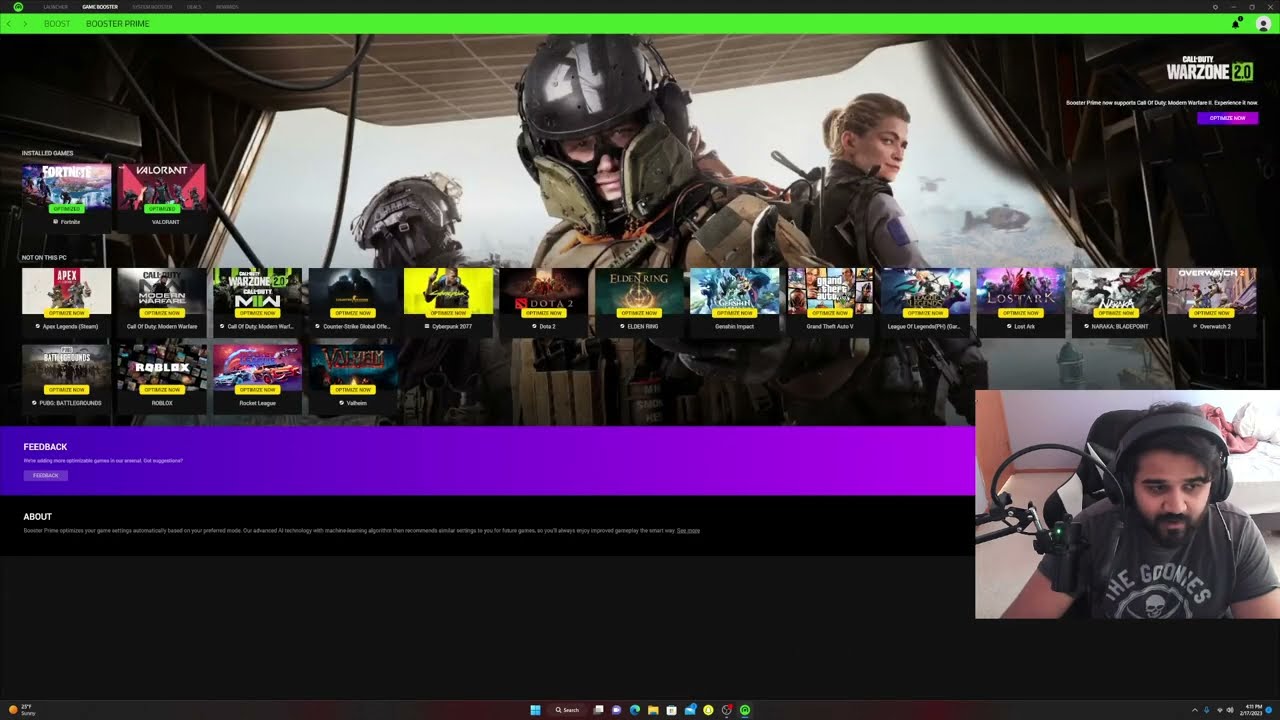Select the Overwatch 2 game thumbnail

click(x=1212, y=290)
